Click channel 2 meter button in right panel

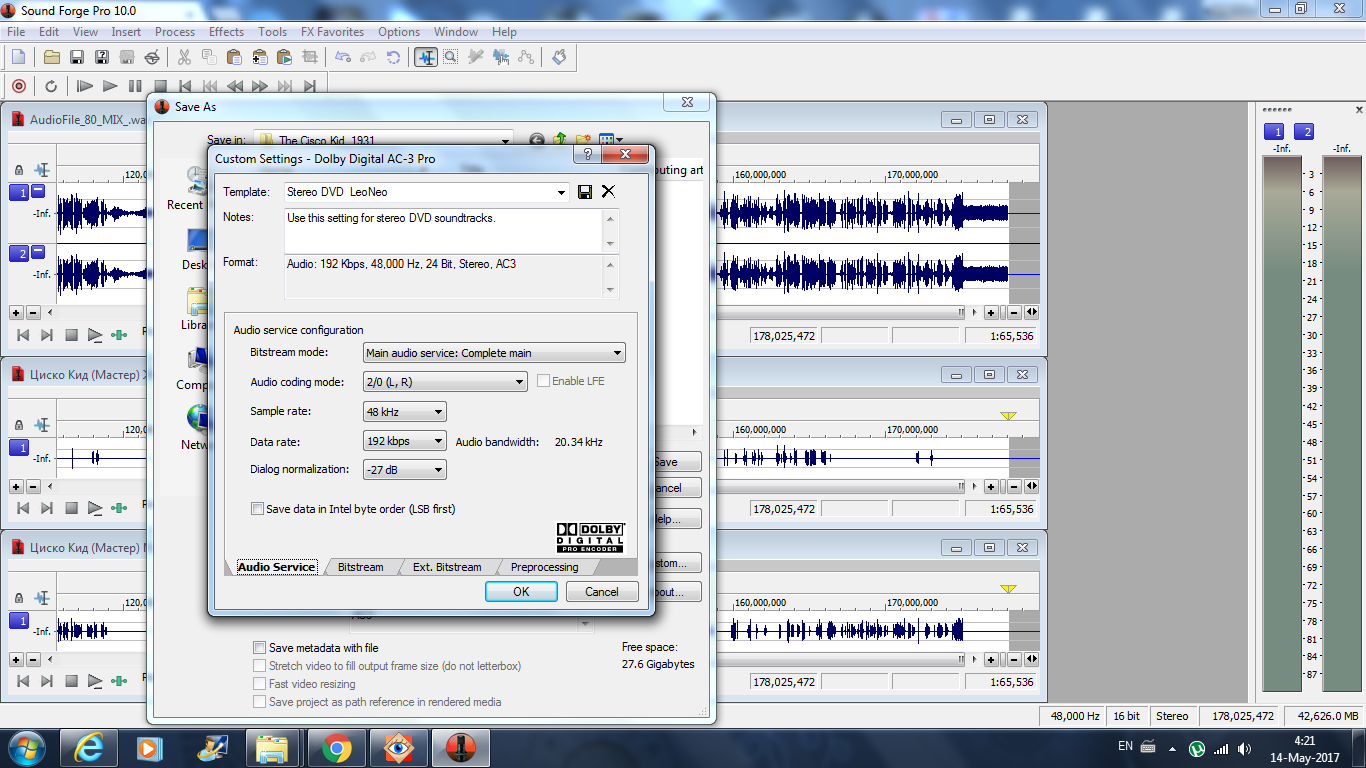1304,132
